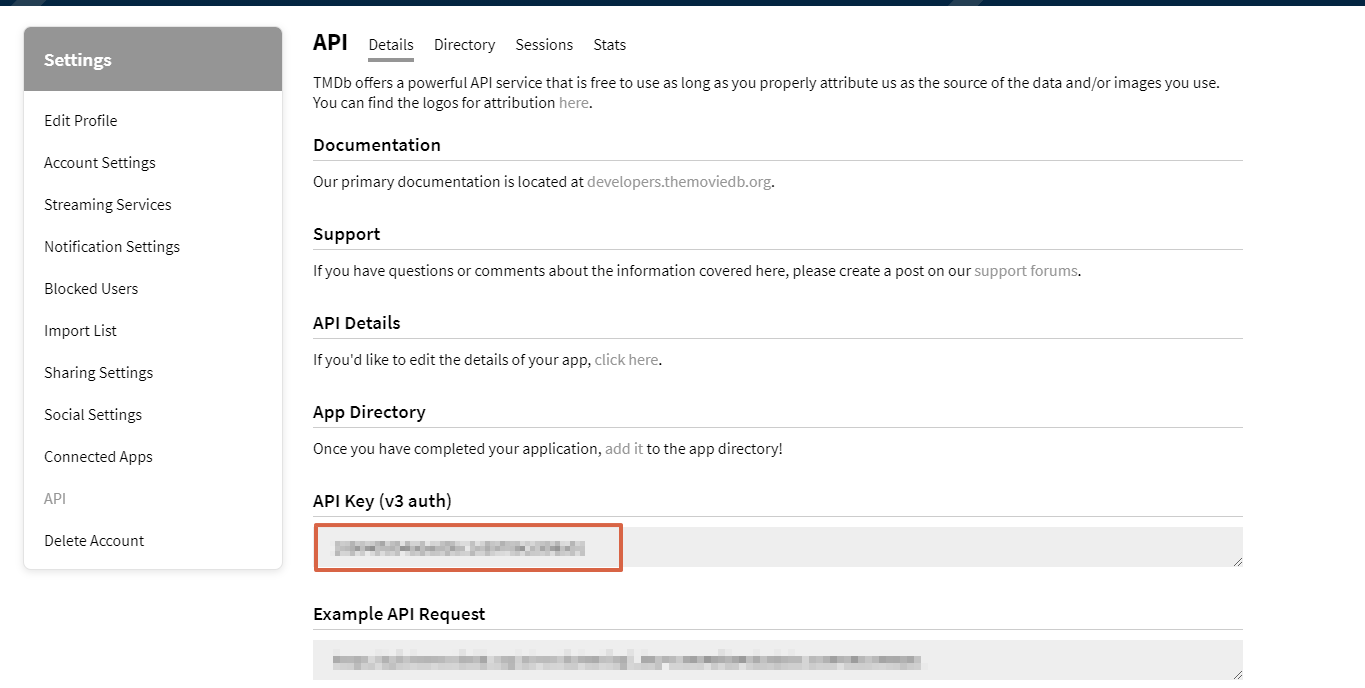This screenshot has height=688, width=1365.
Task: Visit developers.themoviedb.org documentation link
Action: pyautogui.click(x=679, y=181)
